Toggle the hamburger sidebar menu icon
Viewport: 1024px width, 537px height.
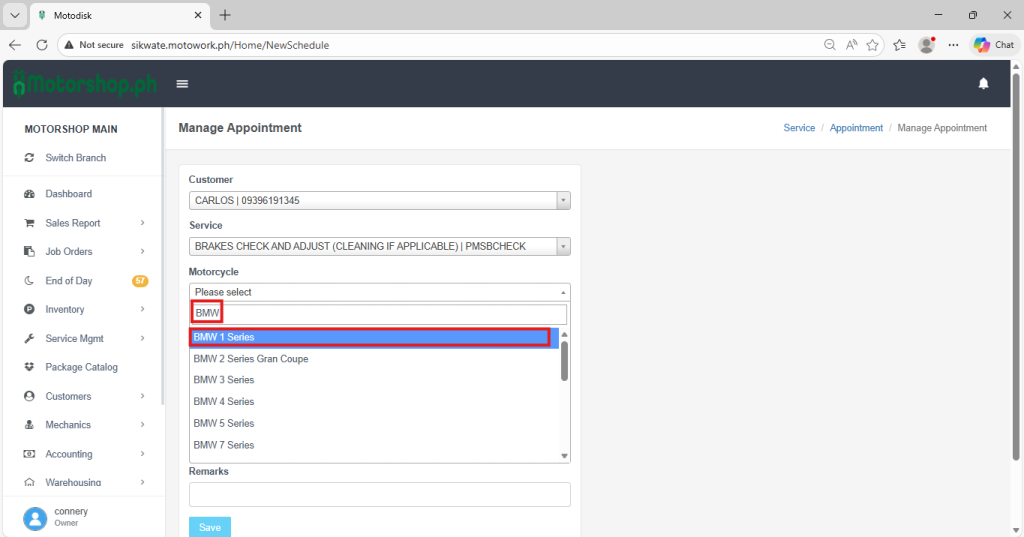[182, 84]
